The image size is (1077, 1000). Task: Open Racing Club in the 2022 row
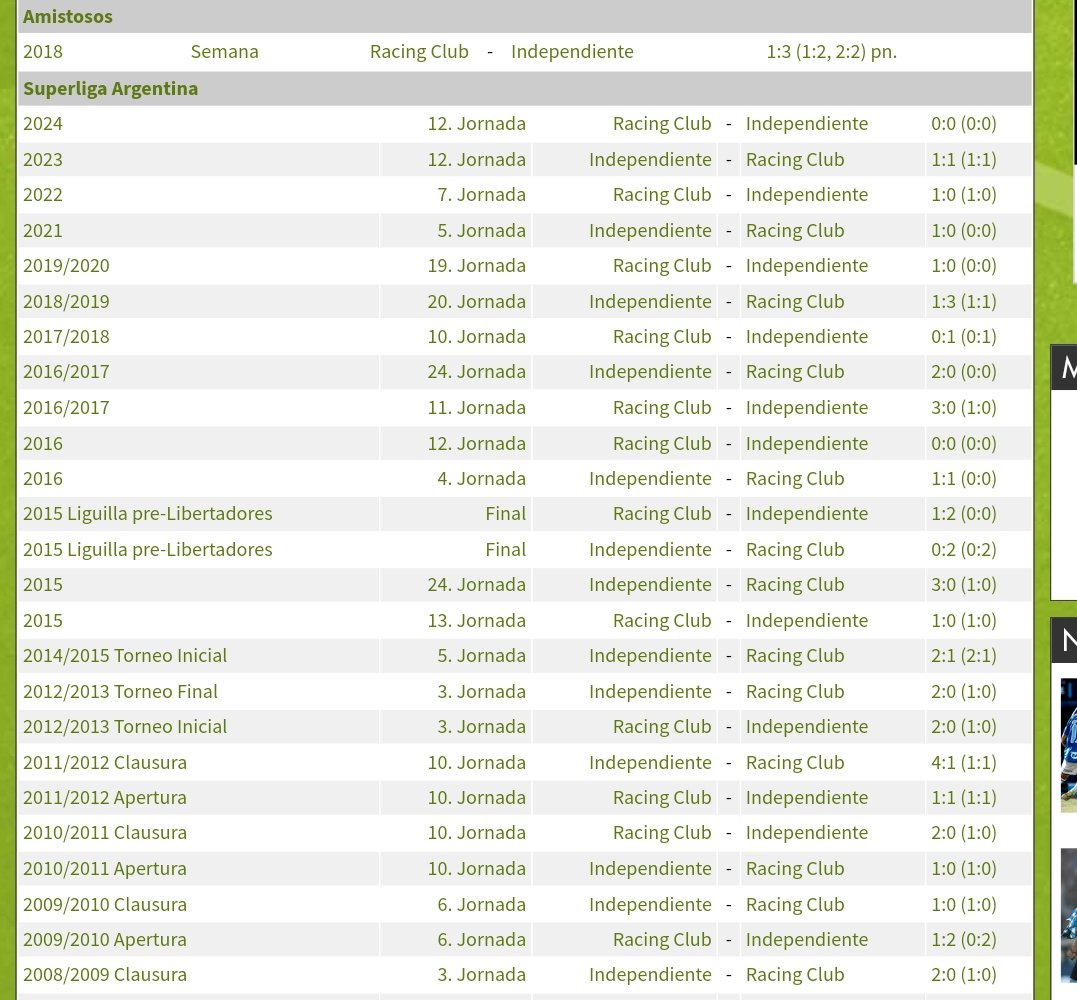(x=662, y=194)
